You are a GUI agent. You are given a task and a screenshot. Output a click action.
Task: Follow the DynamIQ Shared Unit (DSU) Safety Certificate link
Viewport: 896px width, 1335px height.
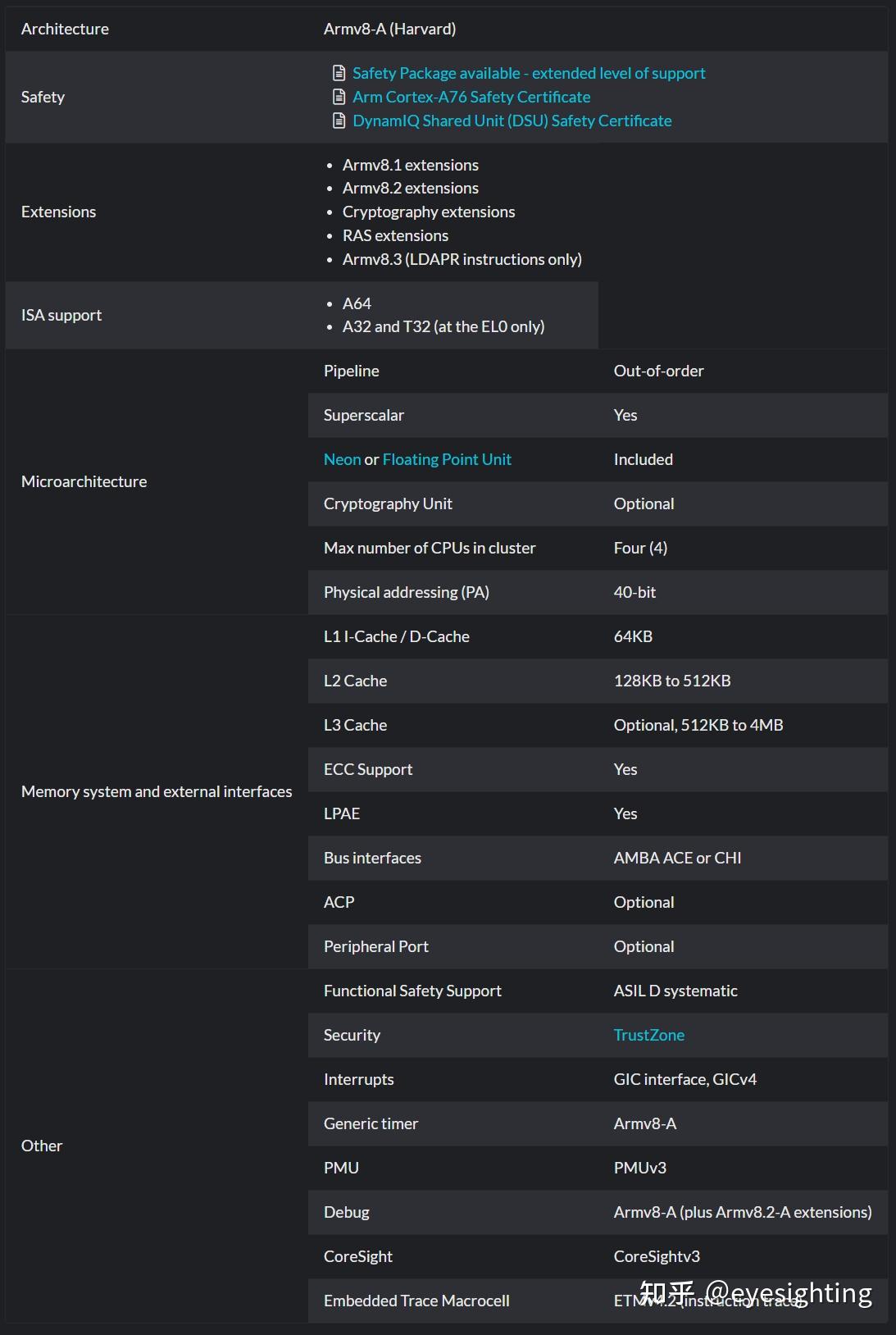[512, 121]
